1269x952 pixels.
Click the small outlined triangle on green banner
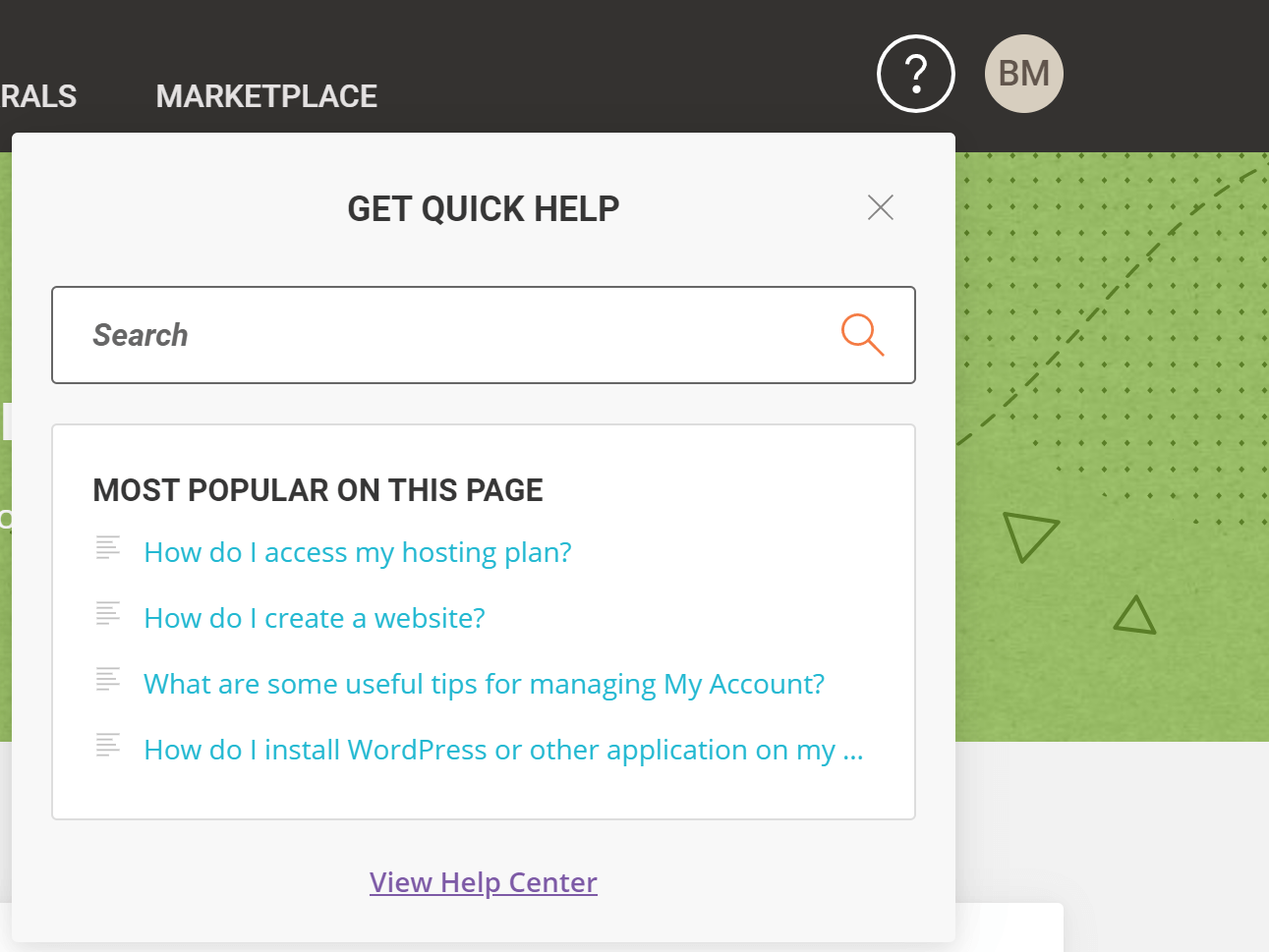pyautogui.click(x=1135, y=616)
